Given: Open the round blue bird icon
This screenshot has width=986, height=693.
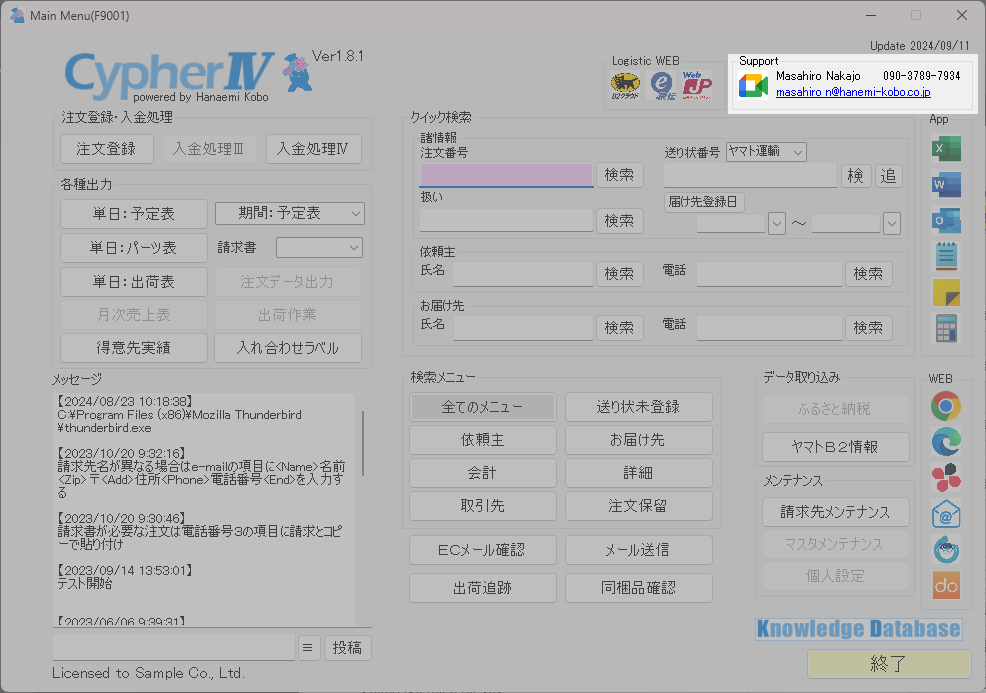Looking at the screenshot, I should click(x=946, y=550).
